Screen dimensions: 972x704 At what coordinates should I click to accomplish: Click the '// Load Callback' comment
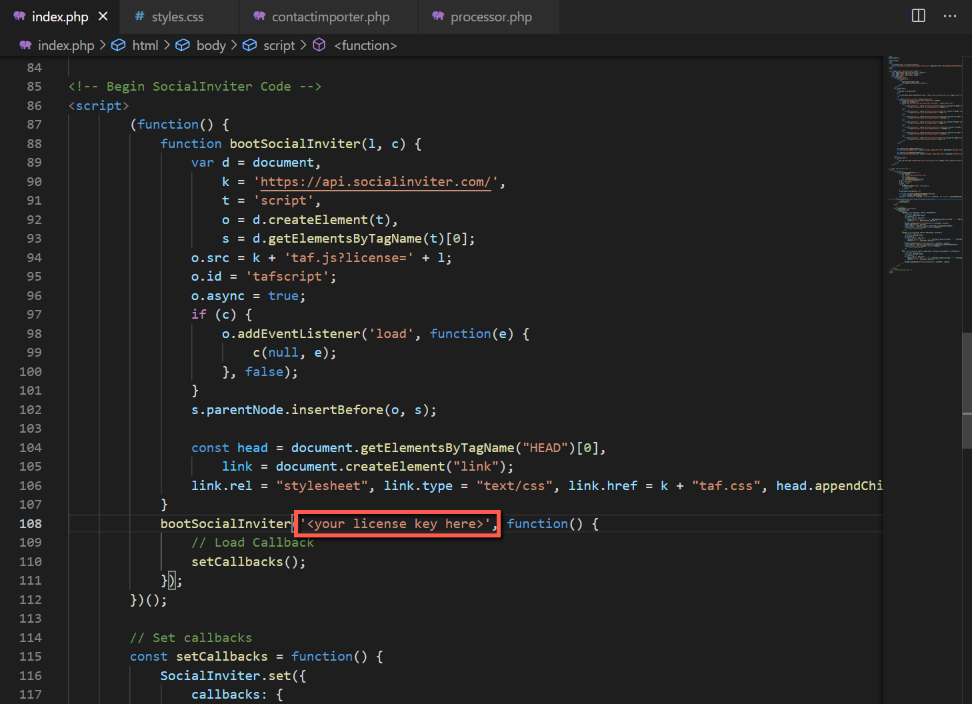[252, 543]
